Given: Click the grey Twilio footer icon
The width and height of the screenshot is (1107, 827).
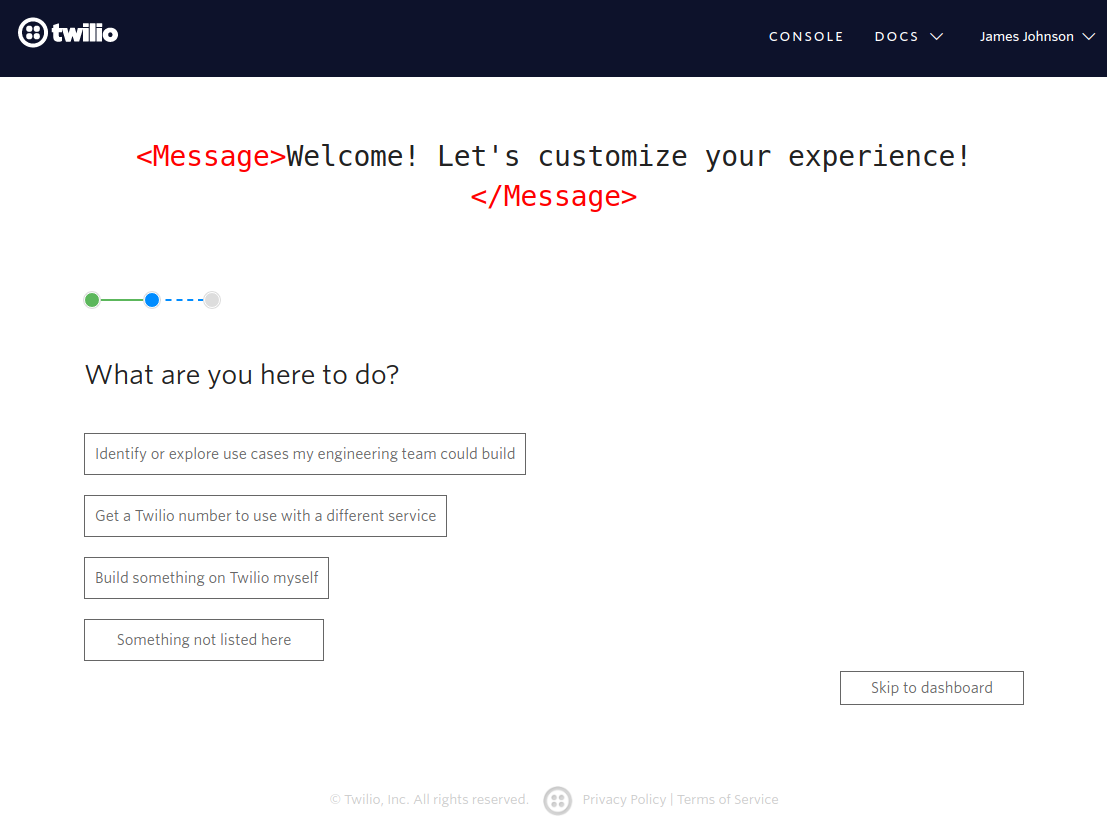Looking at the screenshot, I should tap(558, 801).
